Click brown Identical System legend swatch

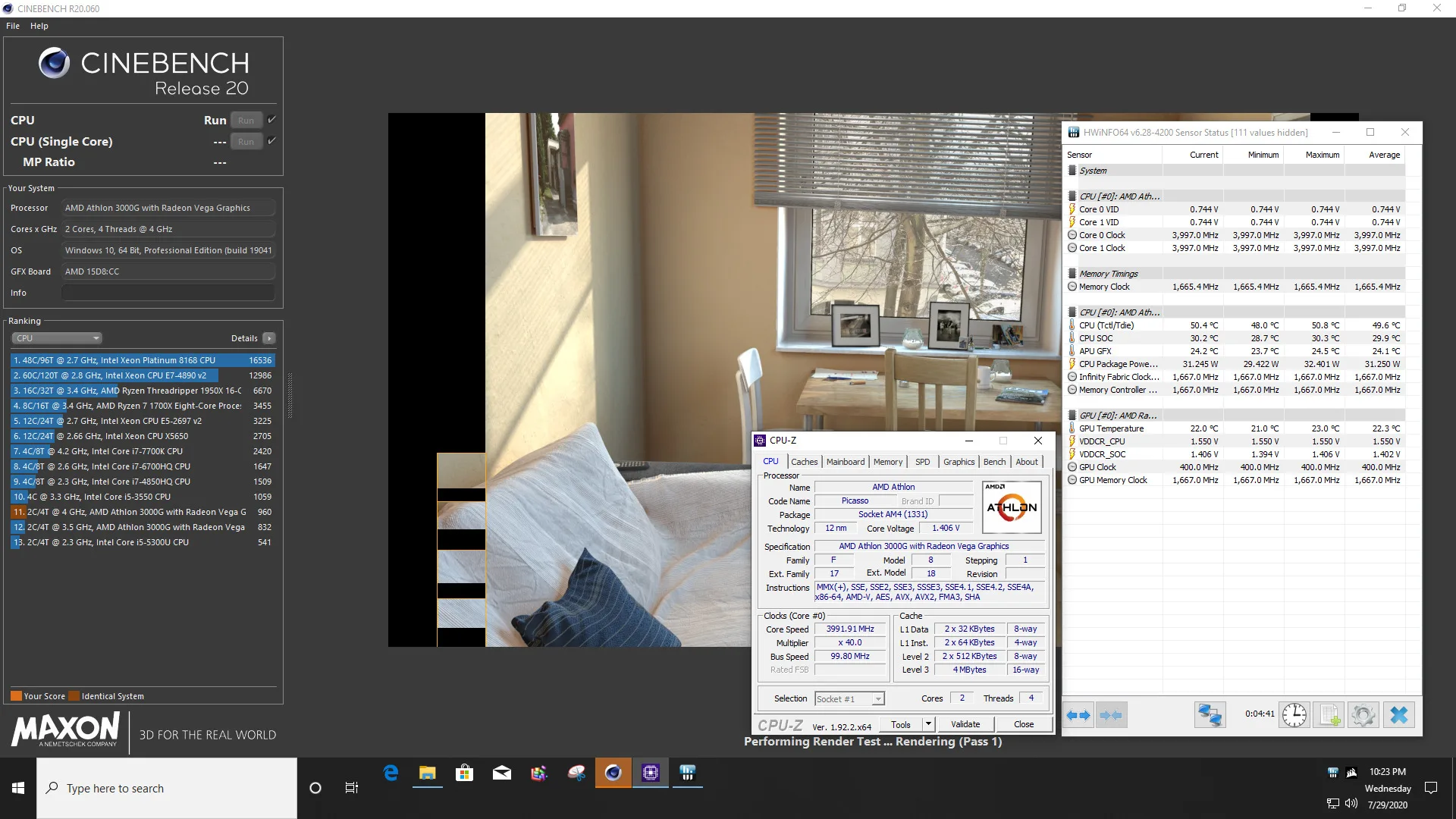coord(74,696)
